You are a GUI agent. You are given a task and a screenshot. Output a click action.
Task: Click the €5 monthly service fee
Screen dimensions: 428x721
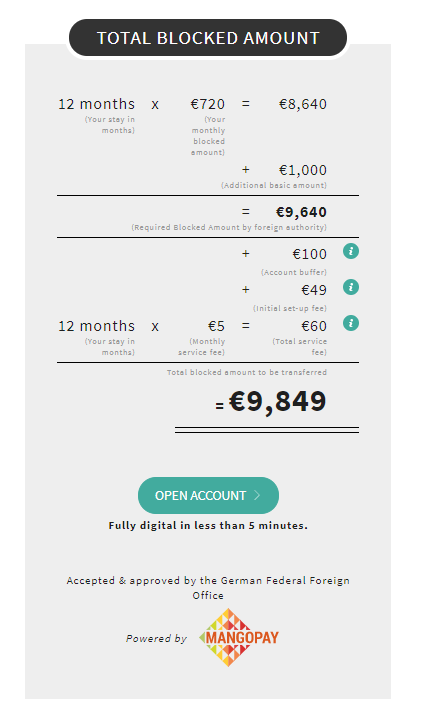pyautogui.click(x=216, y=326)
